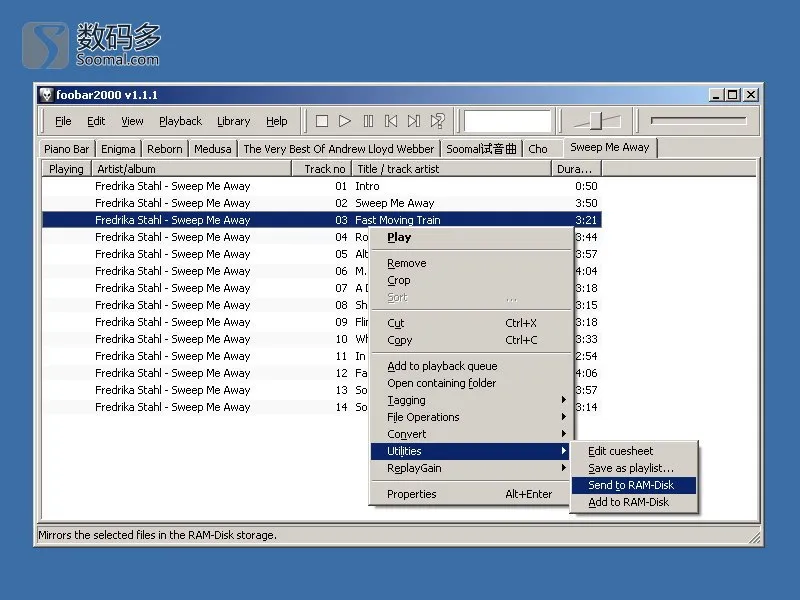This screenshot has height=600, width=800.
Task: Select Send to RAM-Disk
Action: [634, 485]
